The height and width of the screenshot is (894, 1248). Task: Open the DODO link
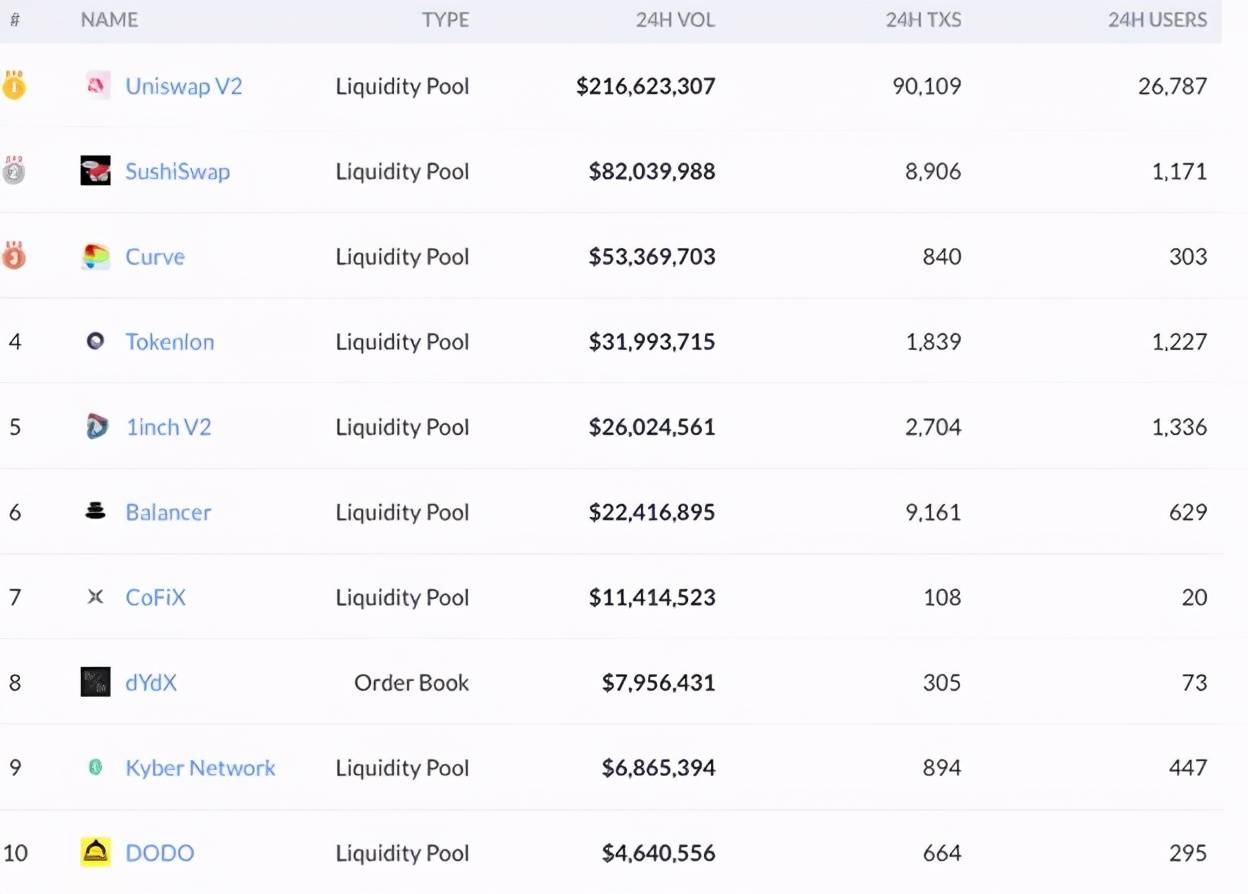(x=160, y=853)
